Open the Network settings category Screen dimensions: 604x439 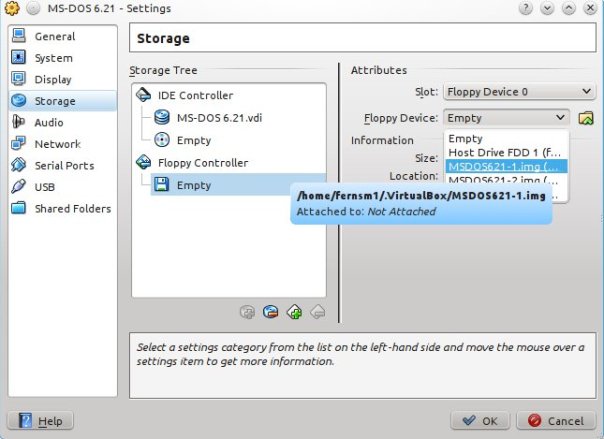coord(62,144)
